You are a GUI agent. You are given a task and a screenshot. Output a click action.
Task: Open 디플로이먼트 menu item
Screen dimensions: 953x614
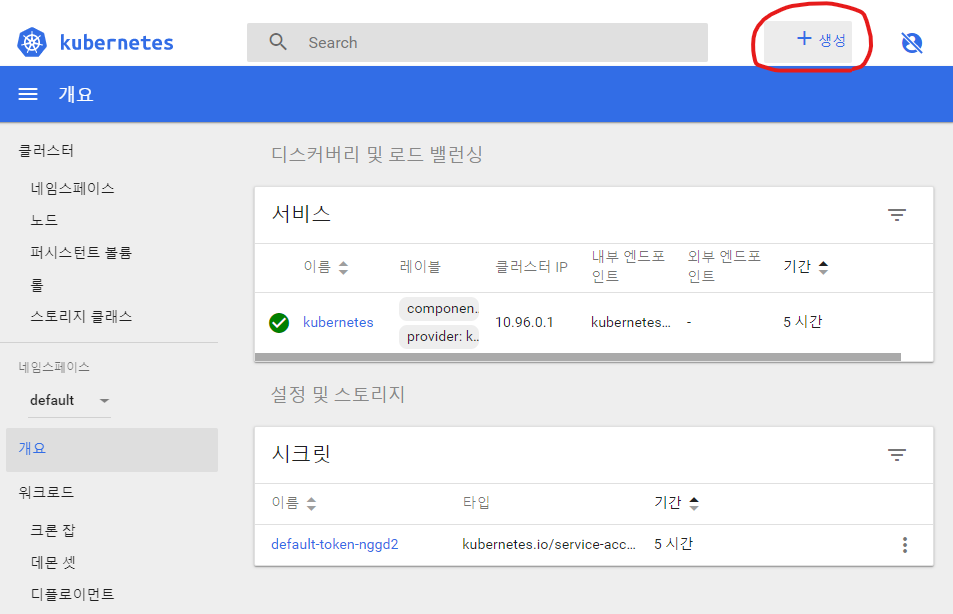coord(72,594)
